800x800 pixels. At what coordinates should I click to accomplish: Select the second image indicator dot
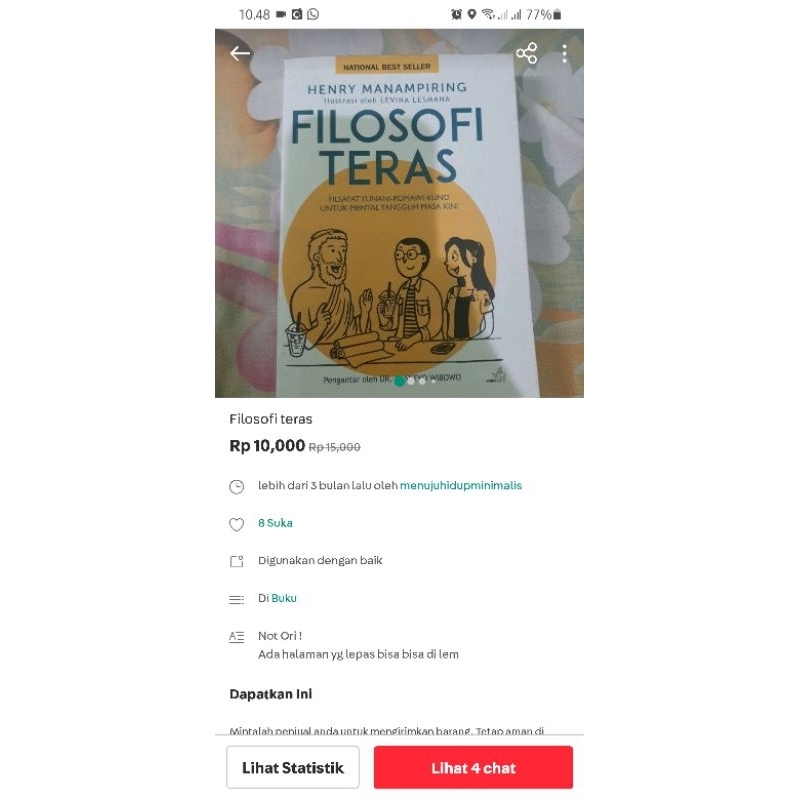411,381
